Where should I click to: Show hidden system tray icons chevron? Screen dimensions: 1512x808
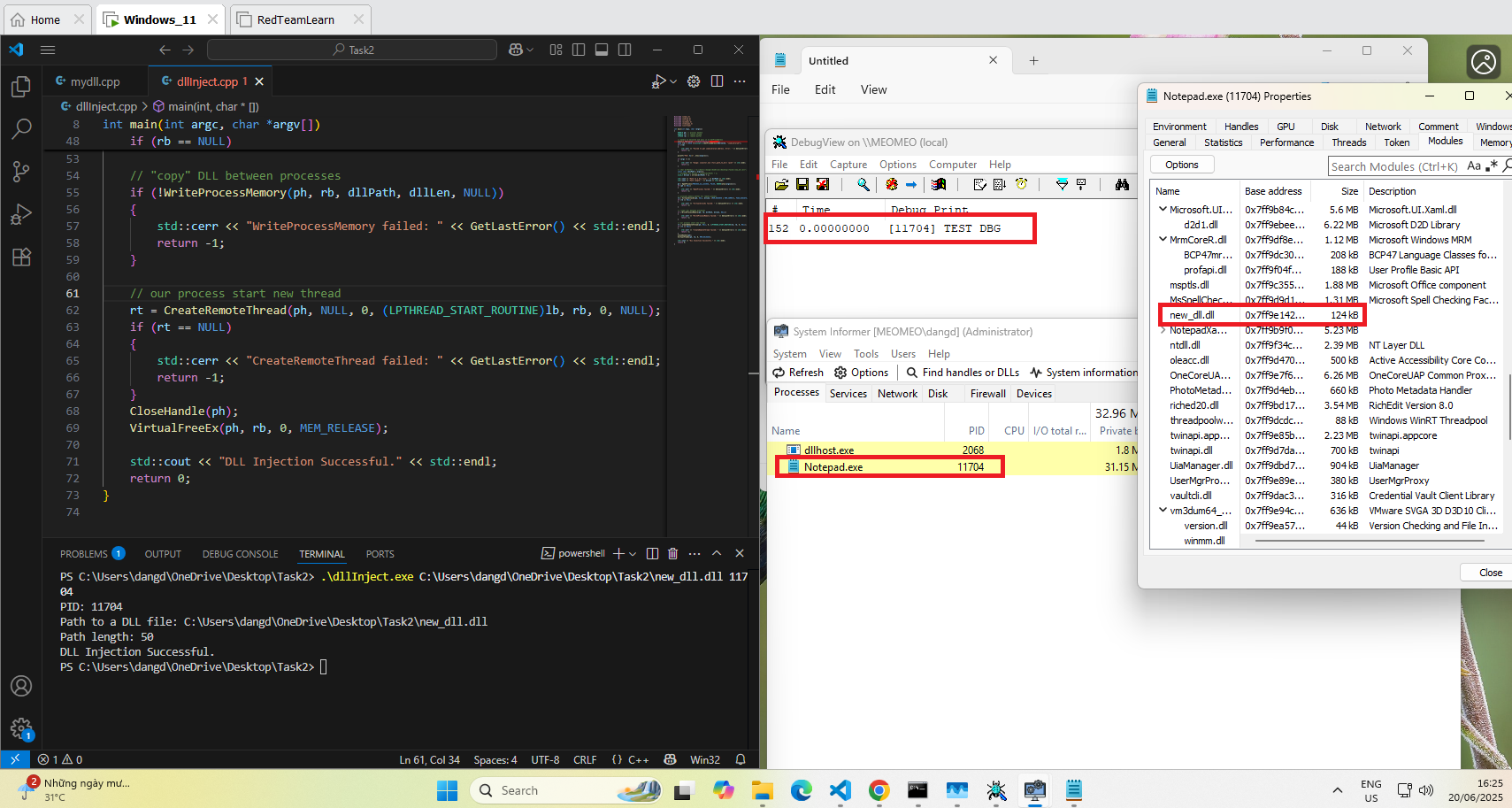(x=1337, y=790)
